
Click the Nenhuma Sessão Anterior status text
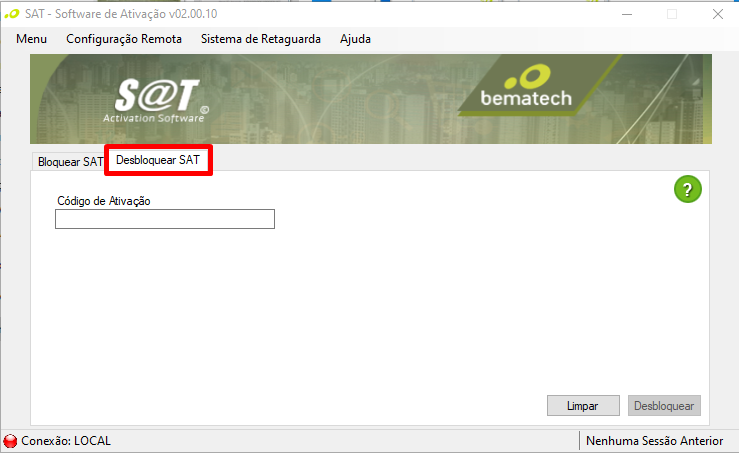pos(654,441)
